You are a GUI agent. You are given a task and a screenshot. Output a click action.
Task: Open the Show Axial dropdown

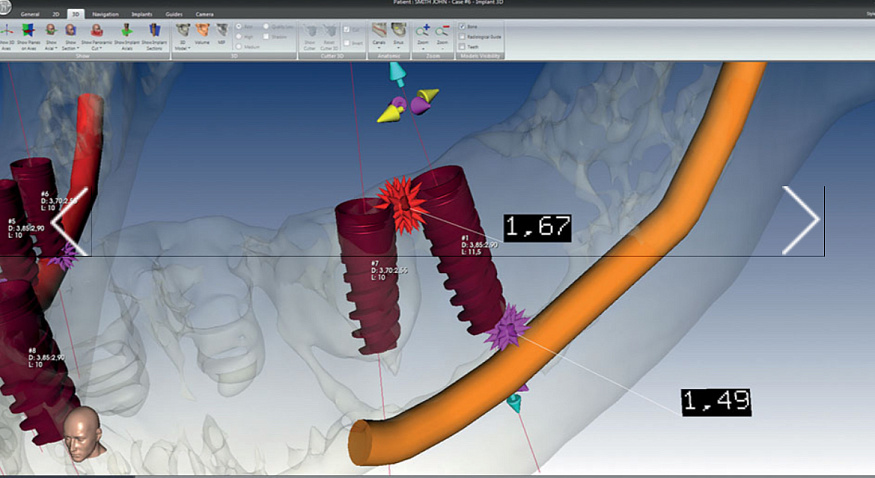(51, 37)
